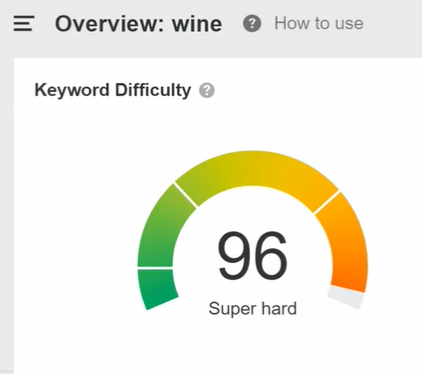Click the gray left sidebar strip

point(7,215)
